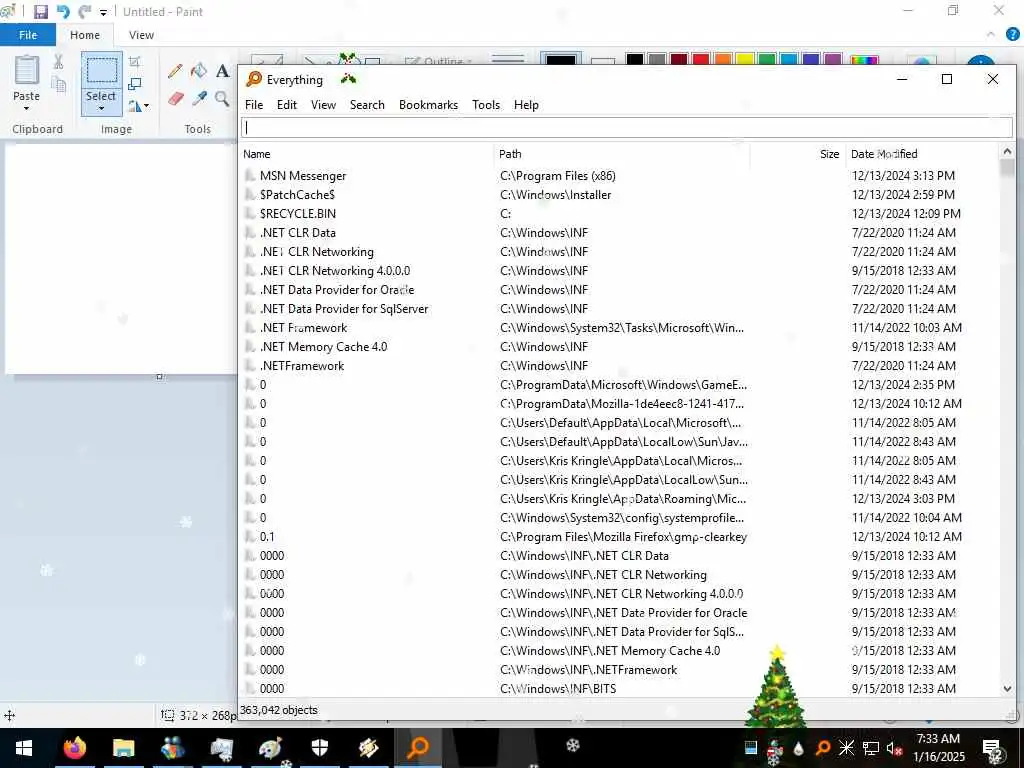
Task: Select the Eraser tool
Action: 175,99
